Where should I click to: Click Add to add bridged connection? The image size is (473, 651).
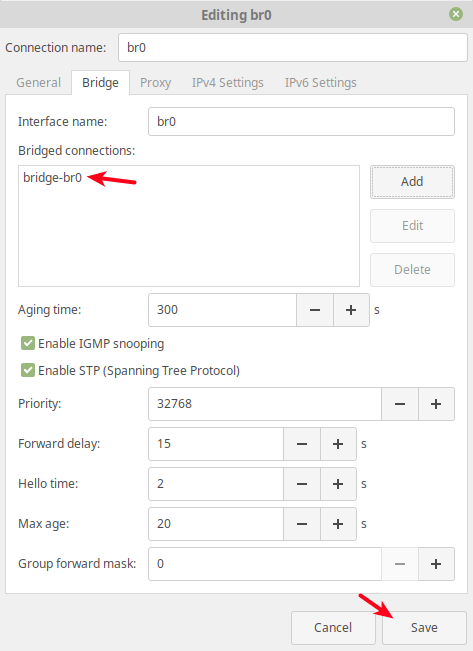coord(412,182)
